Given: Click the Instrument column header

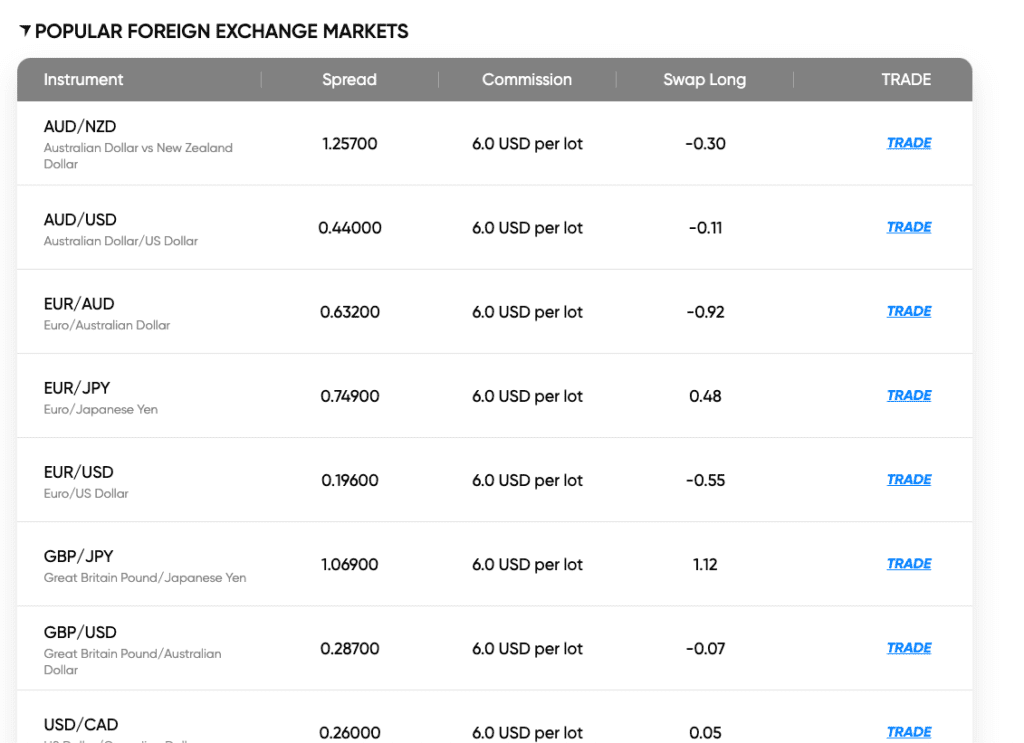Looking at the screenshot, I should pos(83,80).
